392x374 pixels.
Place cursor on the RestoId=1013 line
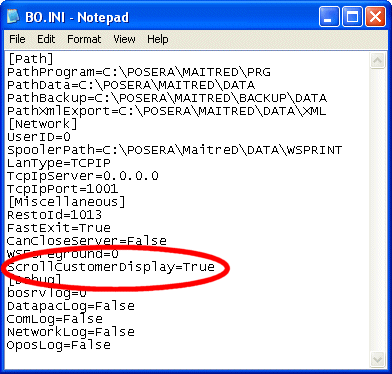(54, 215)
